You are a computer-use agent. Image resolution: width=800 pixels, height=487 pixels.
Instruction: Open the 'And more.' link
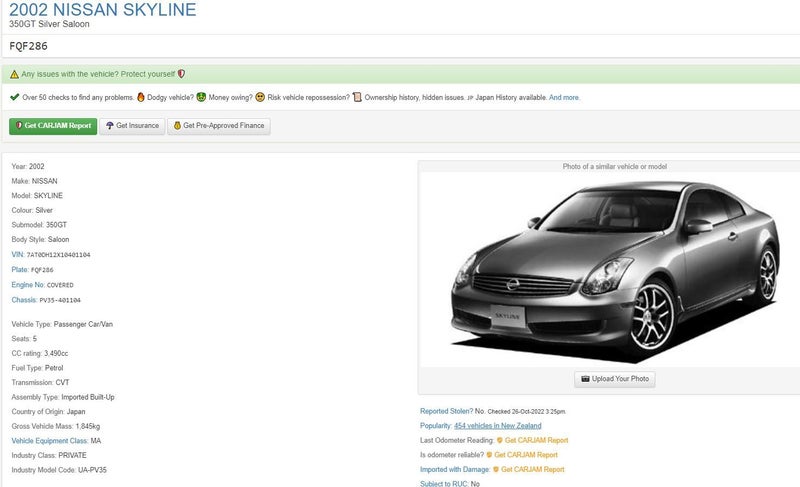tap(564, 98)
